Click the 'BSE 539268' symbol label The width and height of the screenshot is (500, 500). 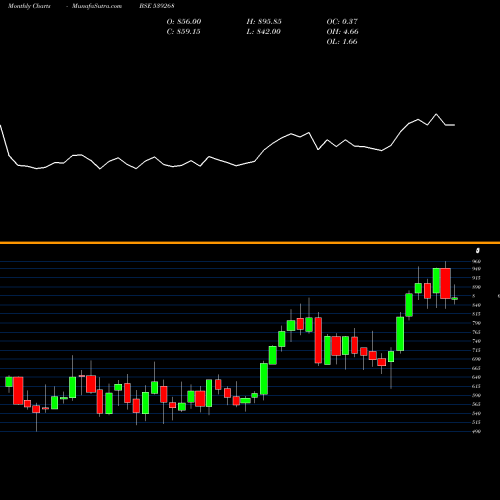[157, 6]
